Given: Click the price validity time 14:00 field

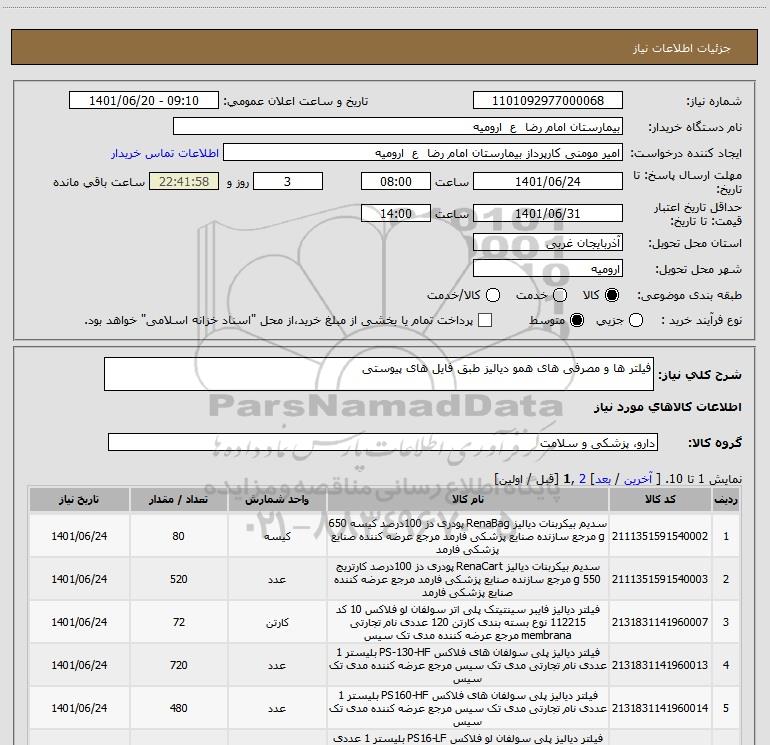Looking at the screenshot, I should pos(396,213).
